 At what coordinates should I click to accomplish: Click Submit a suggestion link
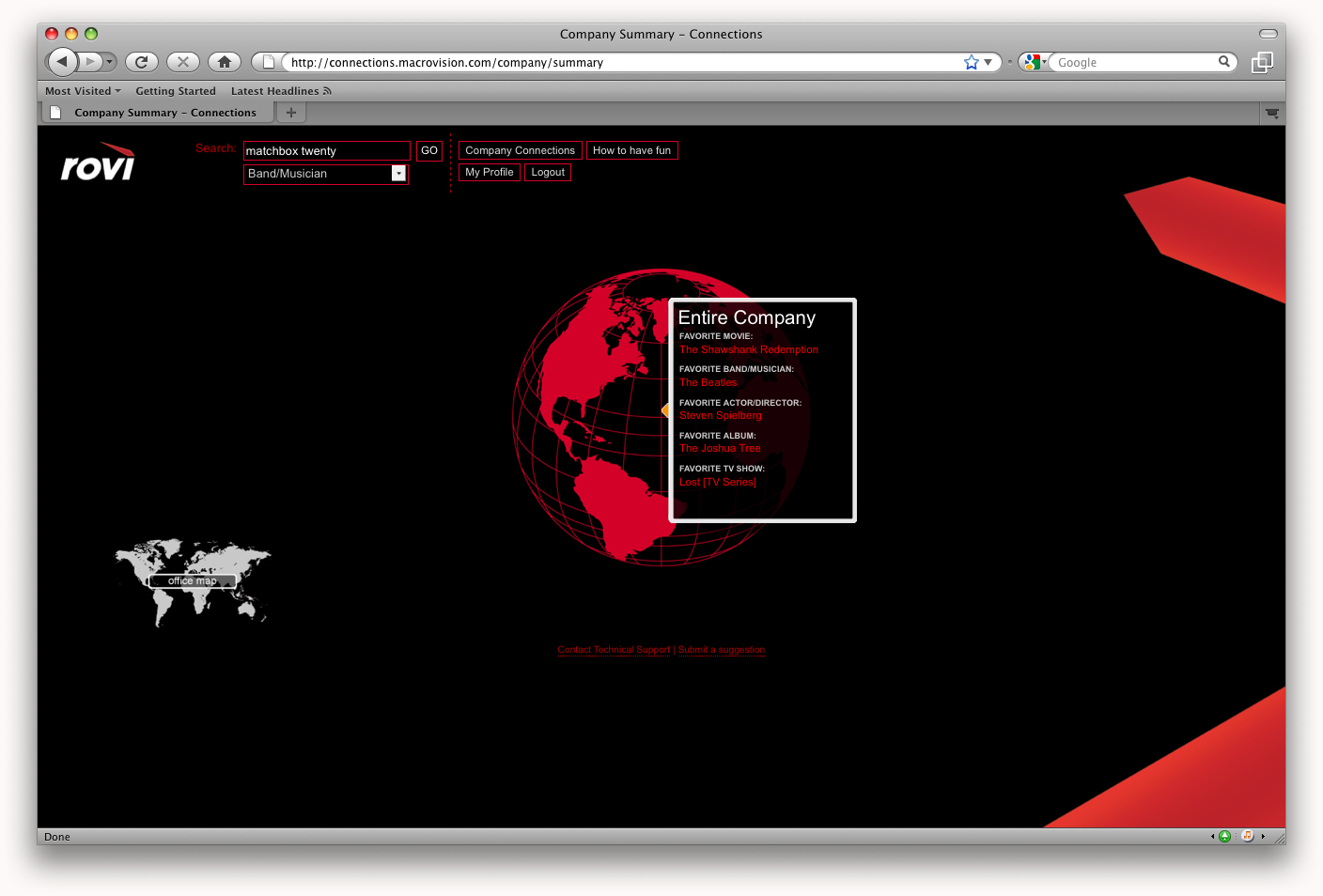pyautogui.click(x=722, y=650)
